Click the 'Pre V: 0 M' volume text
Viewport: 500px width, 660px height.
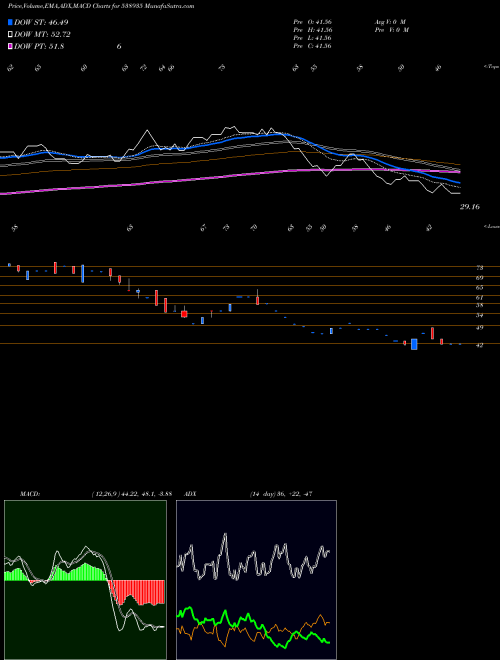(x=392, y=30)
